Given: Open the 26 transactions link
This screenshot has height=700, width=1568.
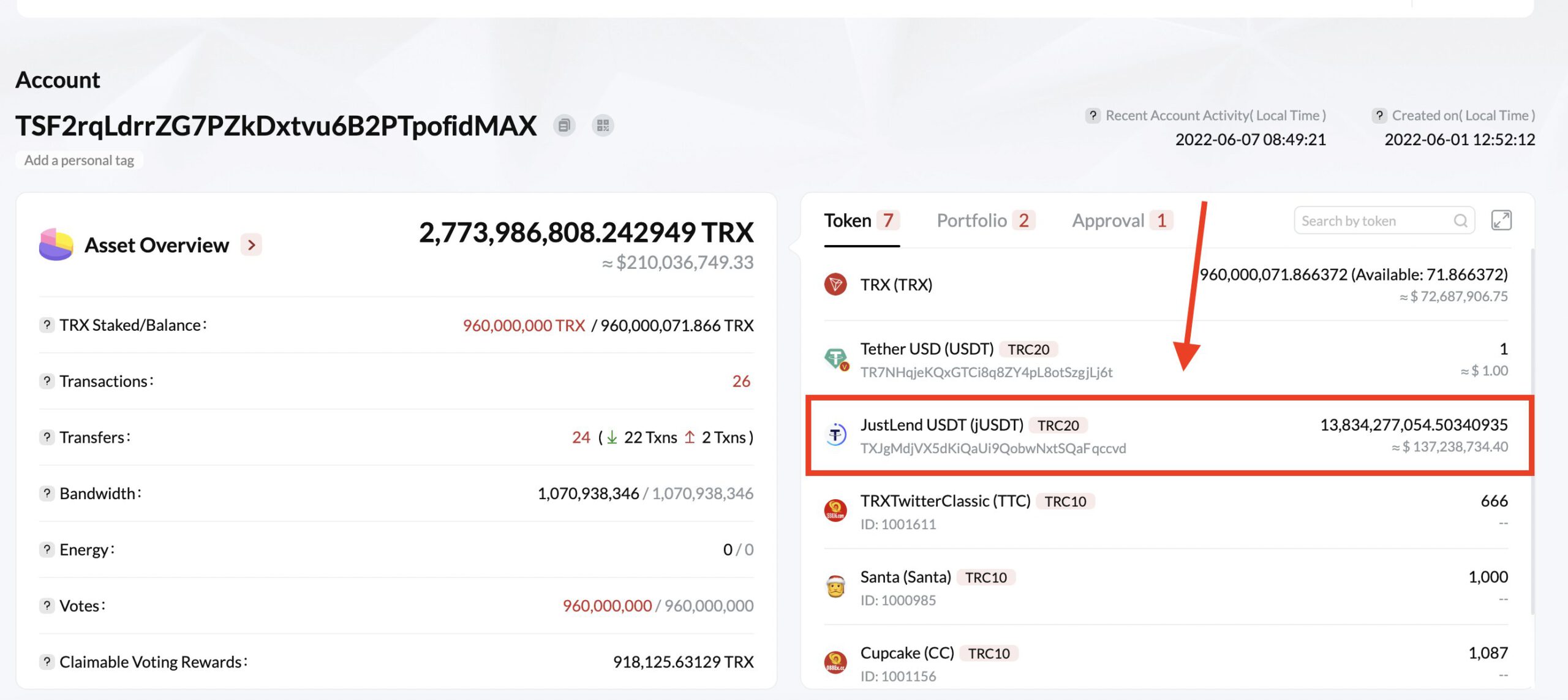Looking at the screenshot, I should click(x=741, y=381).
